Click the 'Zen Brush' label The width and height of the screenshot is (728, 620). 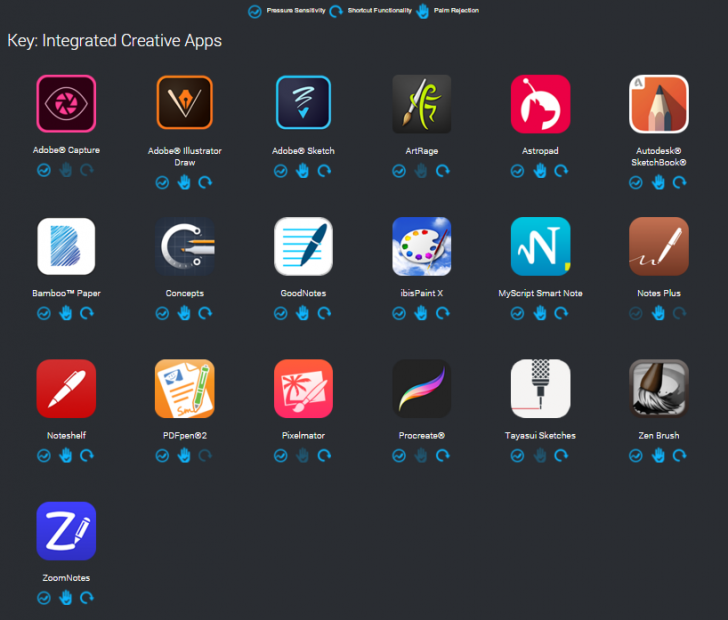[x=659, y=435]
